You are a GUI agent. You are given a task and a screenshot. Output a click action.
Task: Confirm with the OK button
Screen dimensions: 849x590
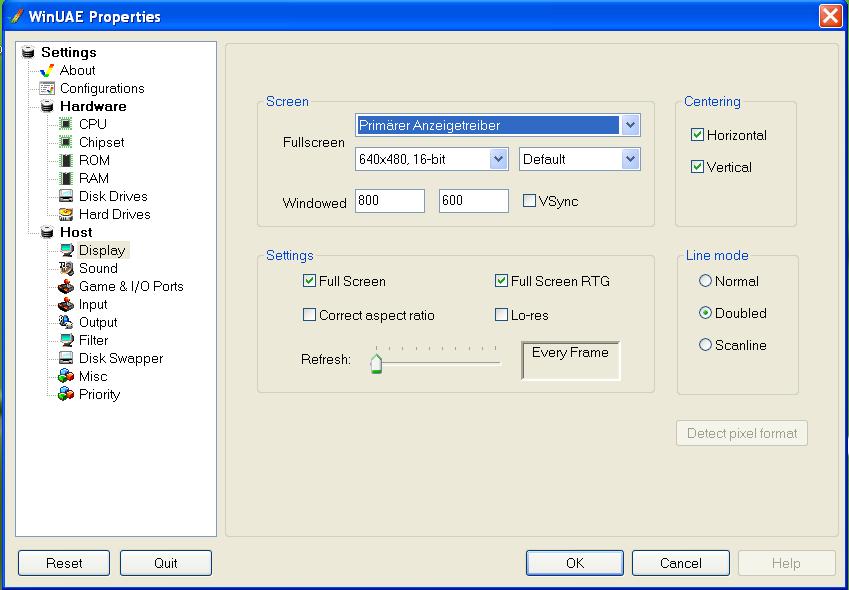574,563
